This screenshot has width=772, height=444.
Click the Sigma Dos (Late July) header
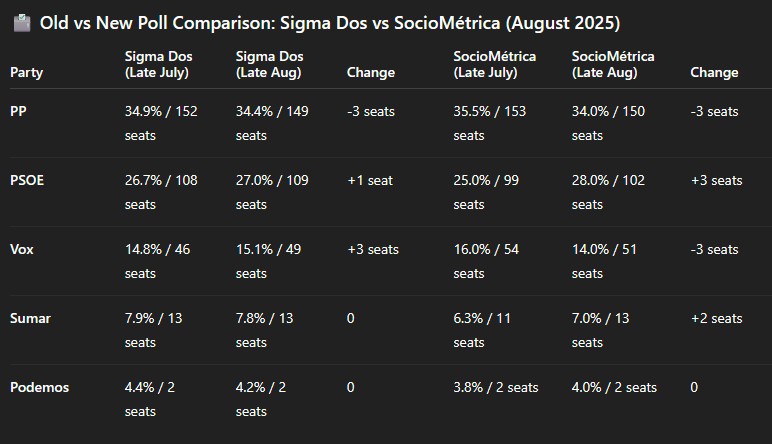pos(160,64)
